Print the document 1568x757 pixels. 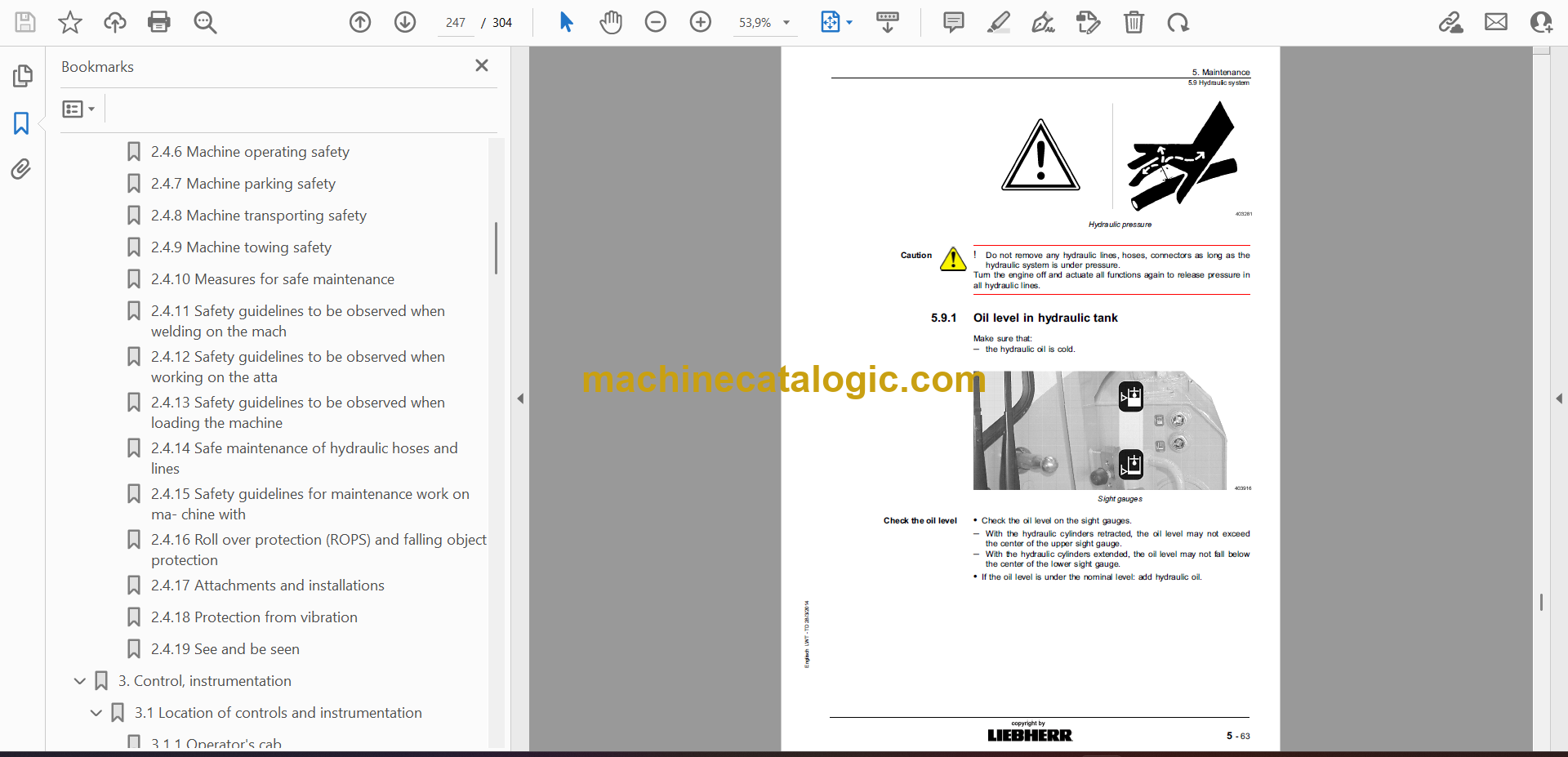coord(159,22)
